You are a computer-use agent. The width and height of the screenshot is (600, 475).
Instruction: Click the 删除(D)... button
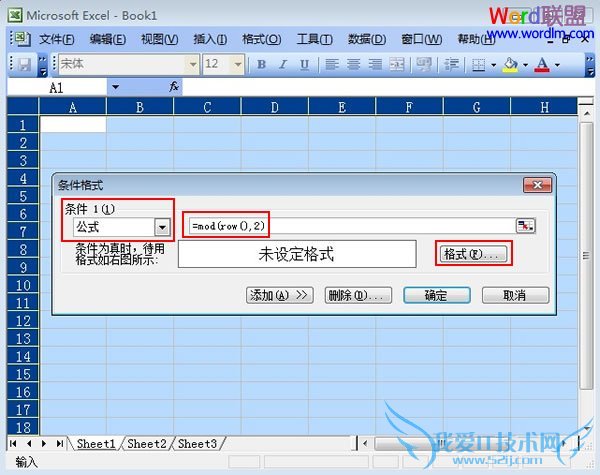[x=358, y=295]
